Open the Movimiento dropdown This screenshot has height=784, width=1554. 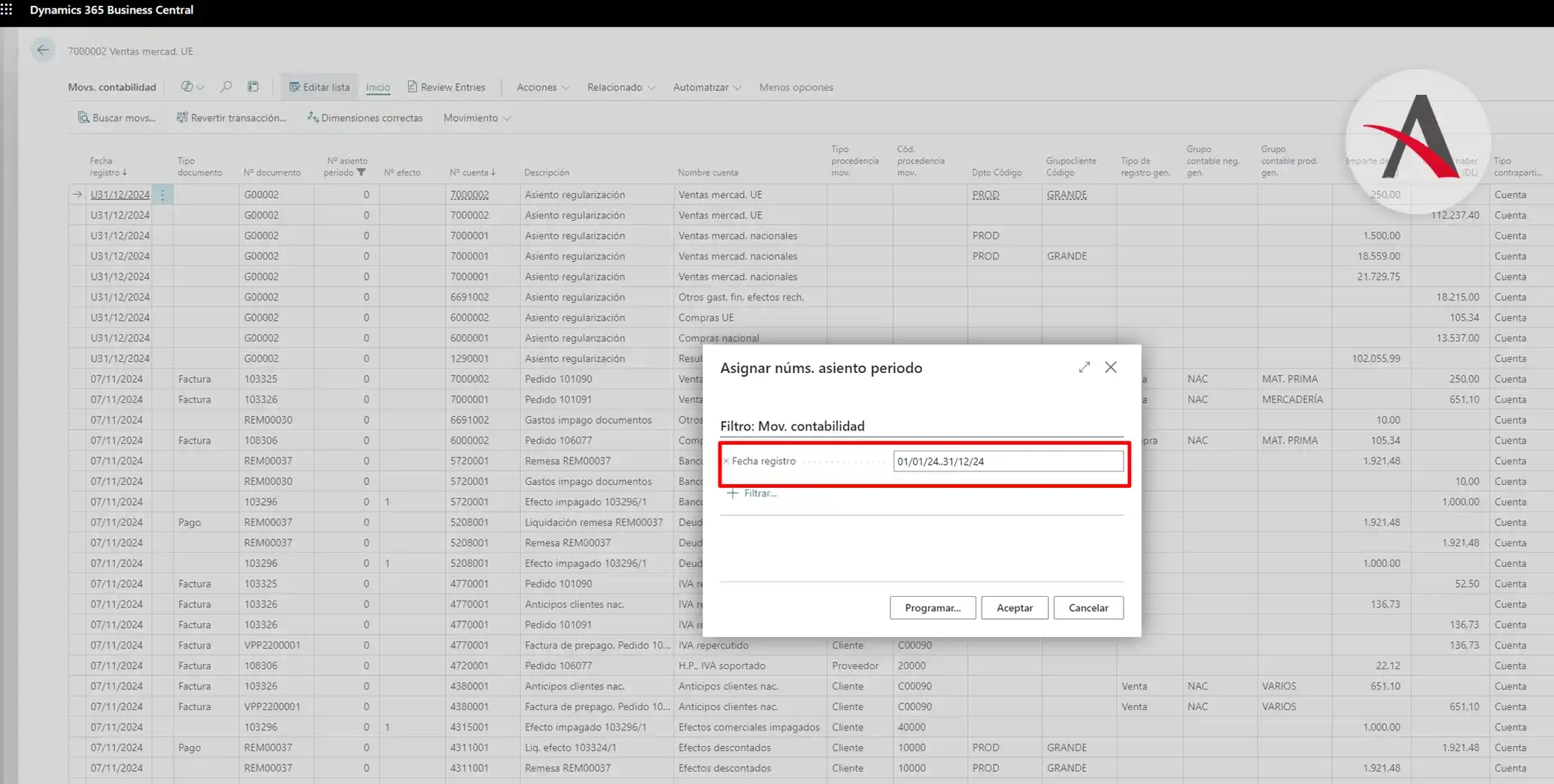click(477, 118)
